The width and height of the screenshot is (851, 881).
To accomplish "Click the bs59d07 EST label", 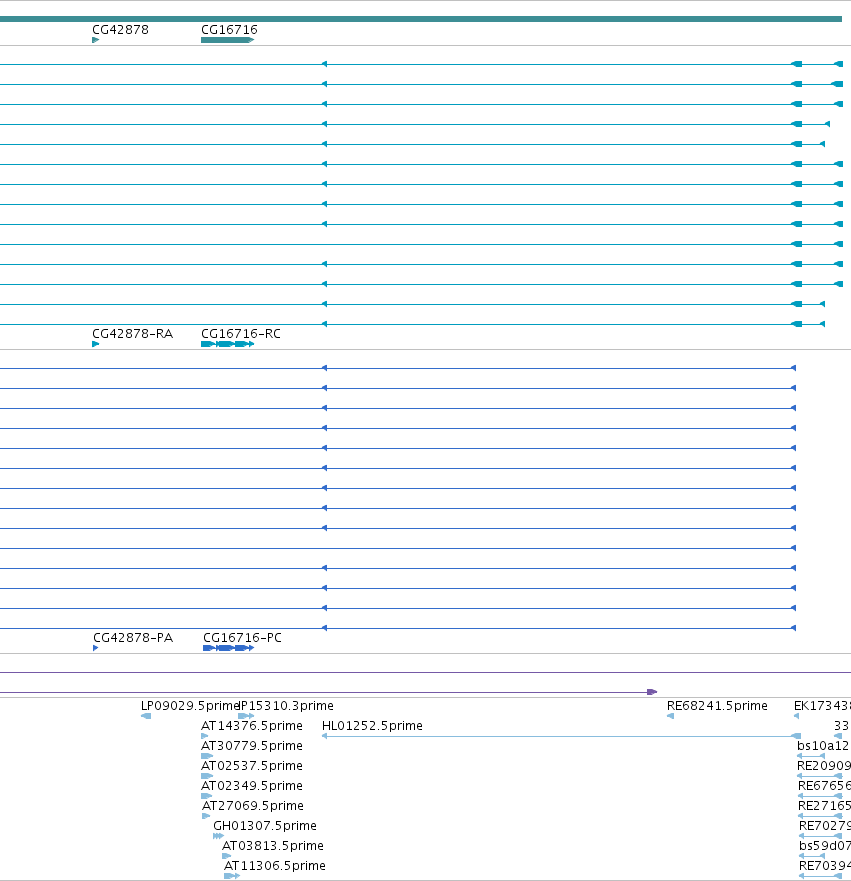I will pos(825,846).
